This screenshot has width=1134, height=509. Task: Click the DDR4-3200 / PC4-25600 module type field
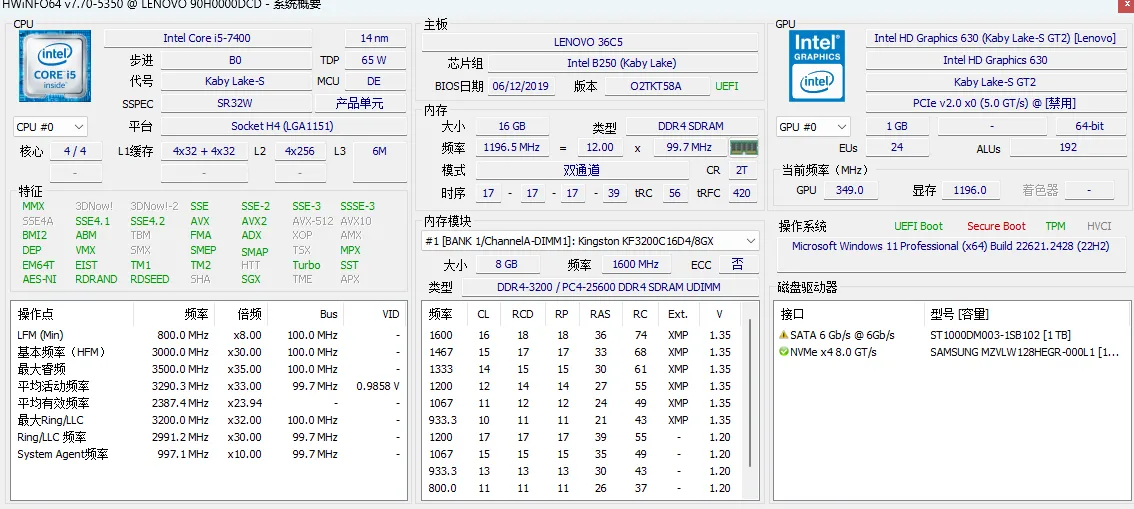point(609,287)
